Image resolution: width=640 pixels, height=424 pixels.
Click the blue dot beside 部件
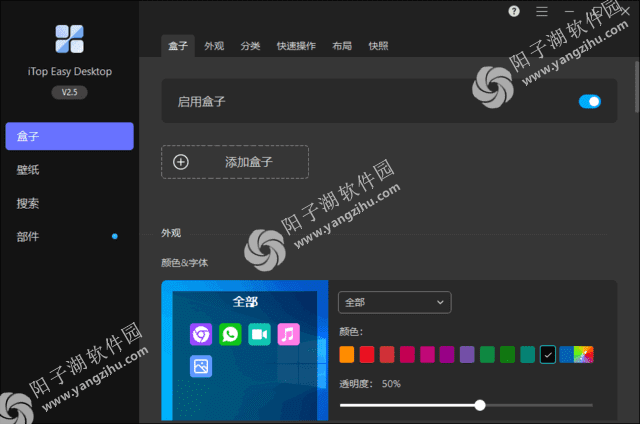tap(115, 236)
